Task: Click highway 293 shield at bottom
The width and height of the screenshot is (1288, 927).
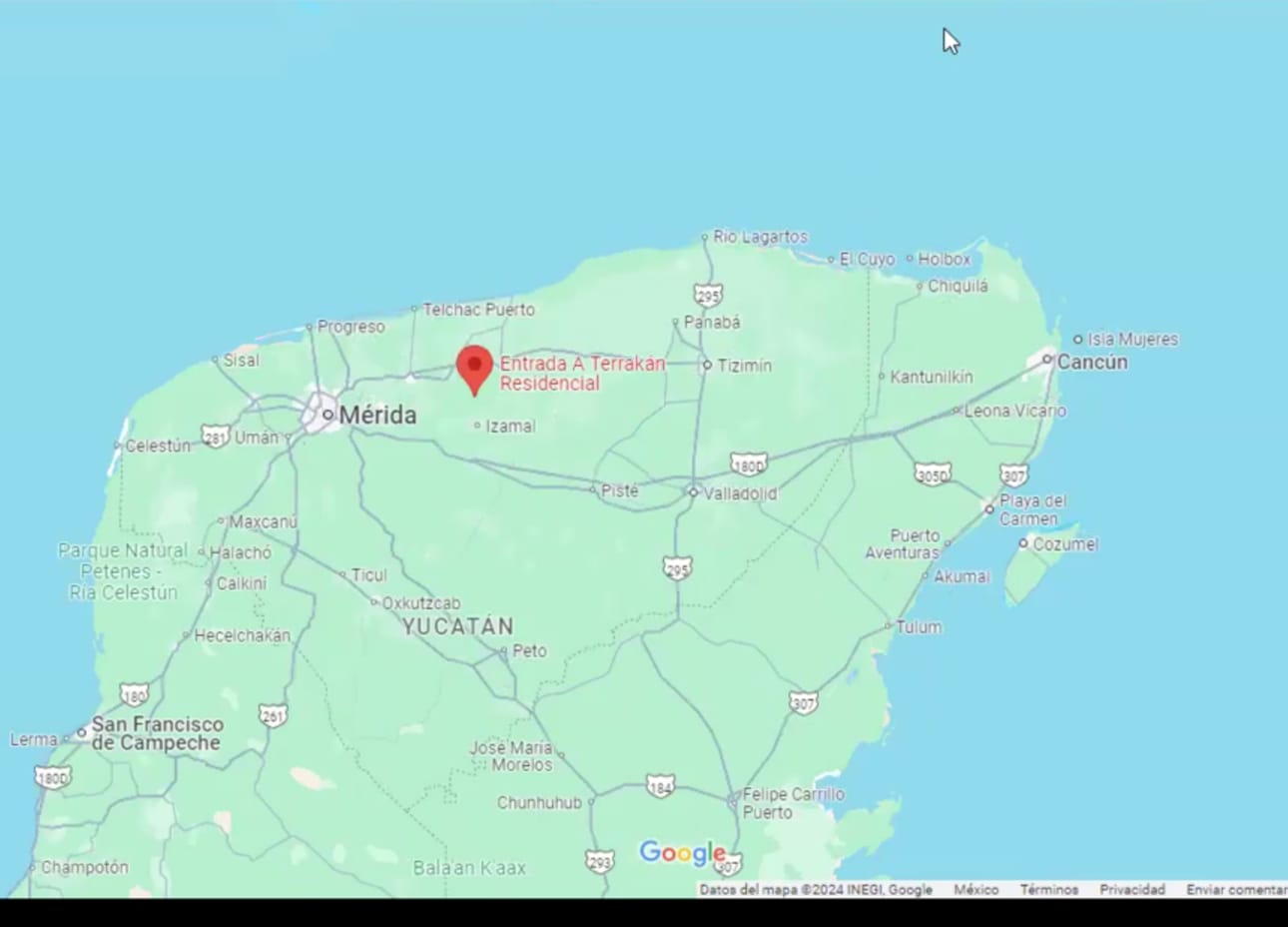Action: click(599, 860)
